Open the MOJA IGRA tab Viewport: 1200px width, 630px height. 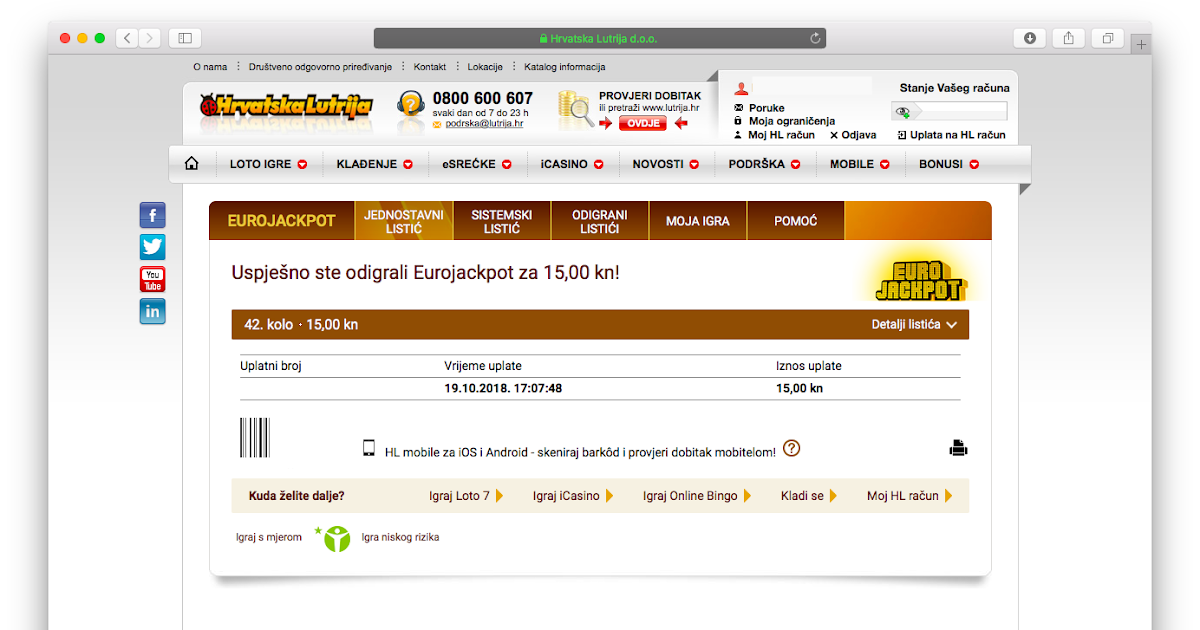point(698,221)
